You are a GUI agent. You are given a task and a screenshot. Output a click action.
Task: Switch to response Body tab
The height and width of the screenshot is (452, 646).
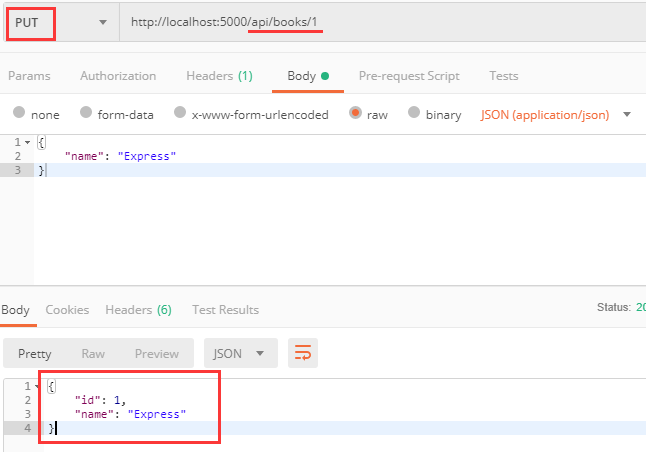point(15,310)
